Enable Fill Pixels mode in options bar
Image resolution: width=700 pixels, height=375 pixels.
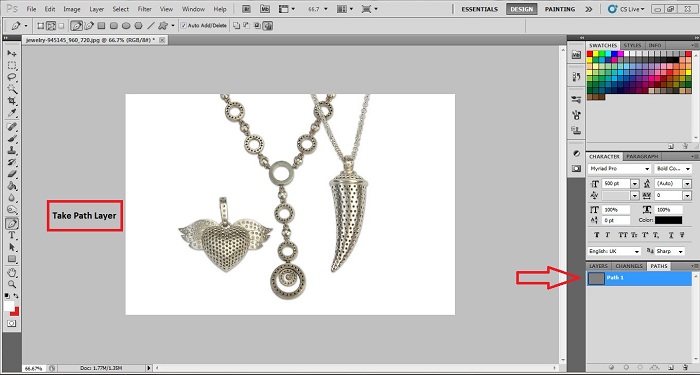[61, 26]
